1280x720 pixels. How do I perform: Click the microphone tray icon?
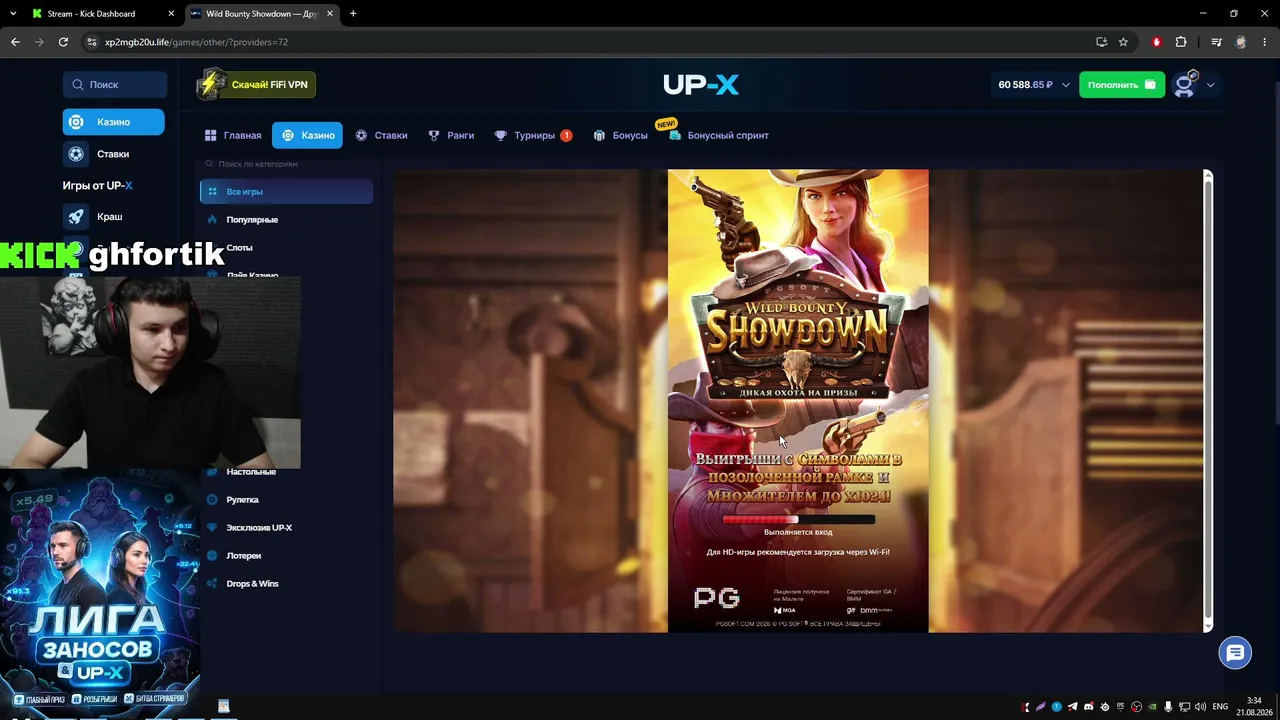pos(1169,707)
